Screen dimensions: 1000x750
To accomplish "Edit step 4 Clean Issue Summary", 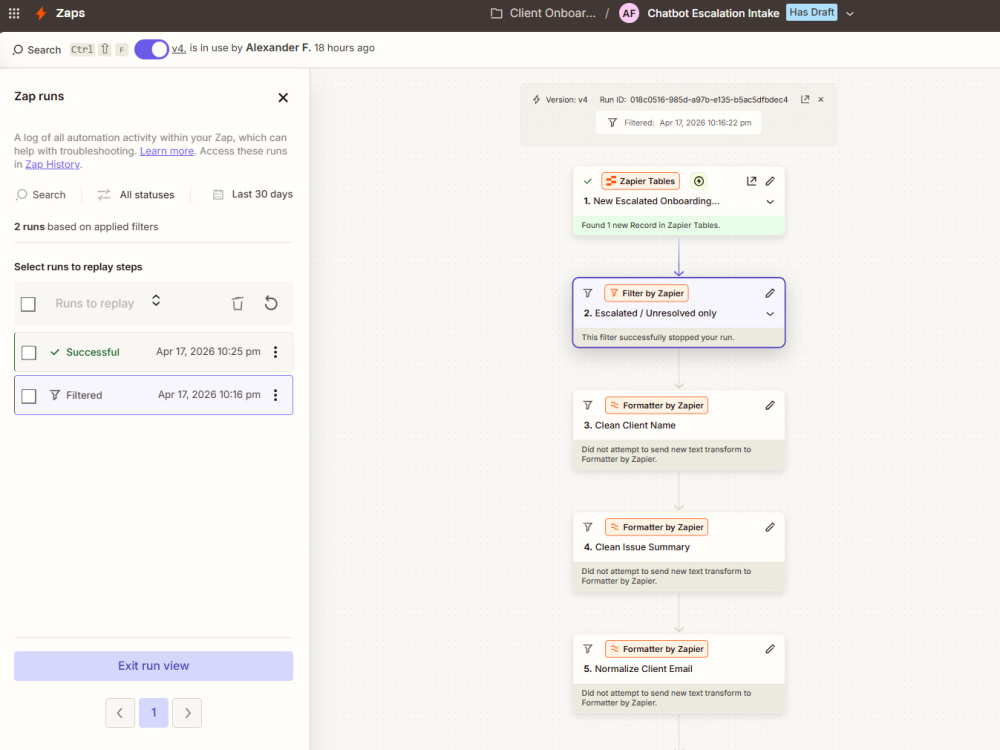I will 770,527.
